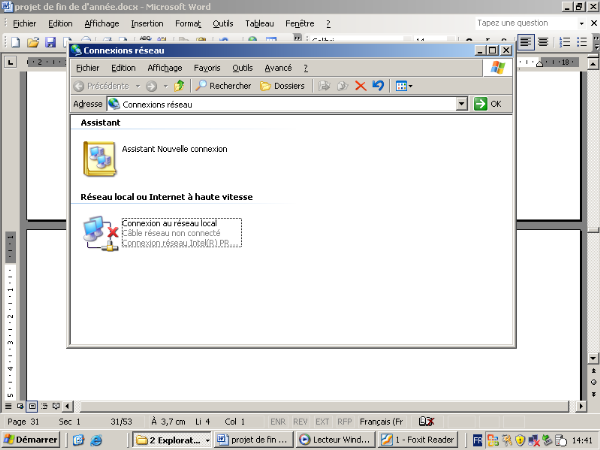Select the Connexion au réseau local icon
600x450 pixels.
pos(101,233)
